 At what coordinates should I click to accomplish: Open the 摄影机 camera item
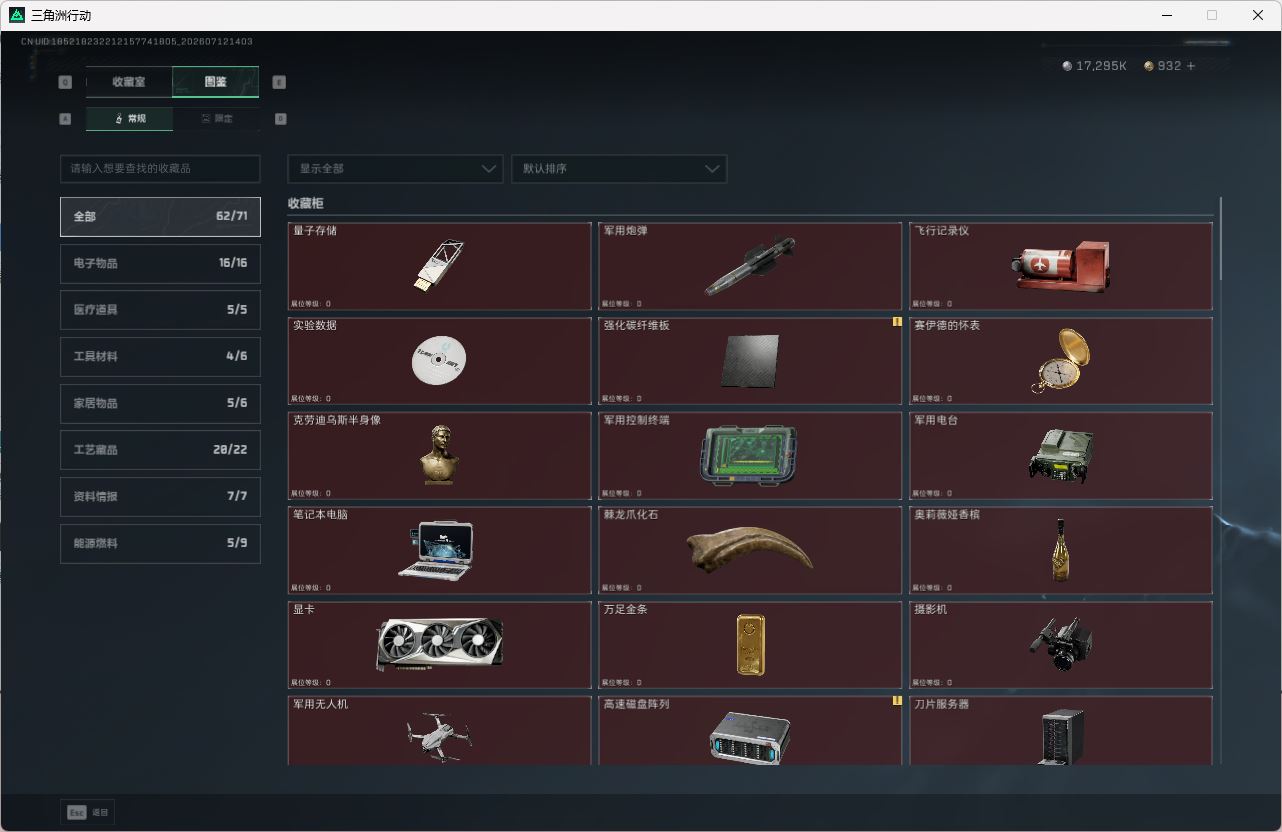tap(1061, 645)
